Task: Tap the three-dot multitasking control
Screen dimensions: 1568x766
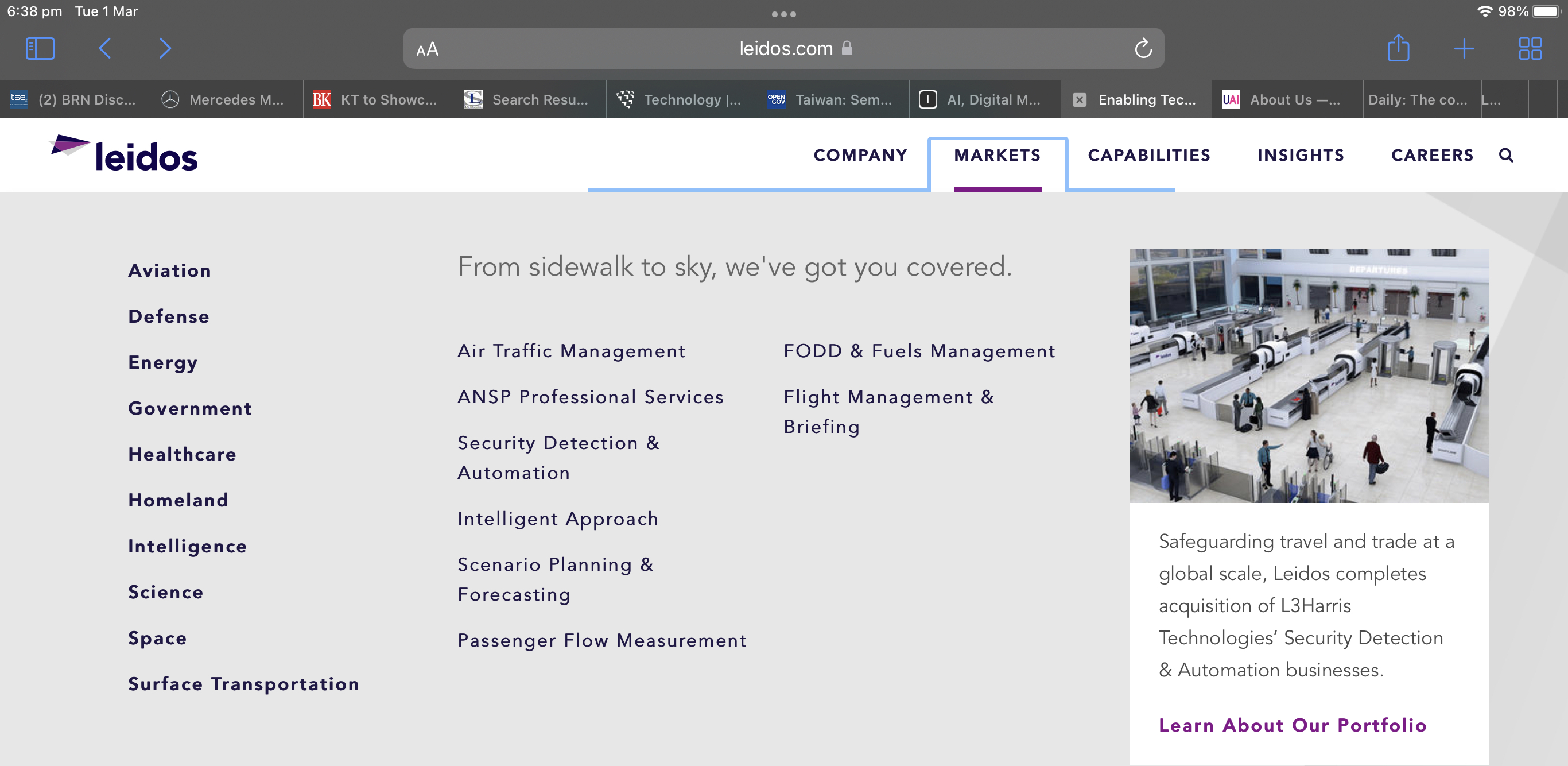Action: pyautogui.click(x=784, y=14)
